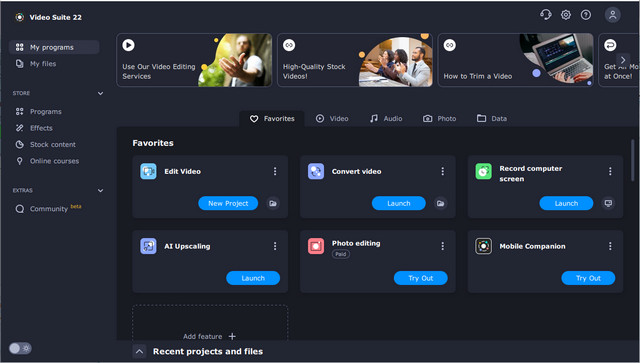Open more options on Mobile Companion card
This screenshot has width=640, height=363.
(x=610, y=246)
